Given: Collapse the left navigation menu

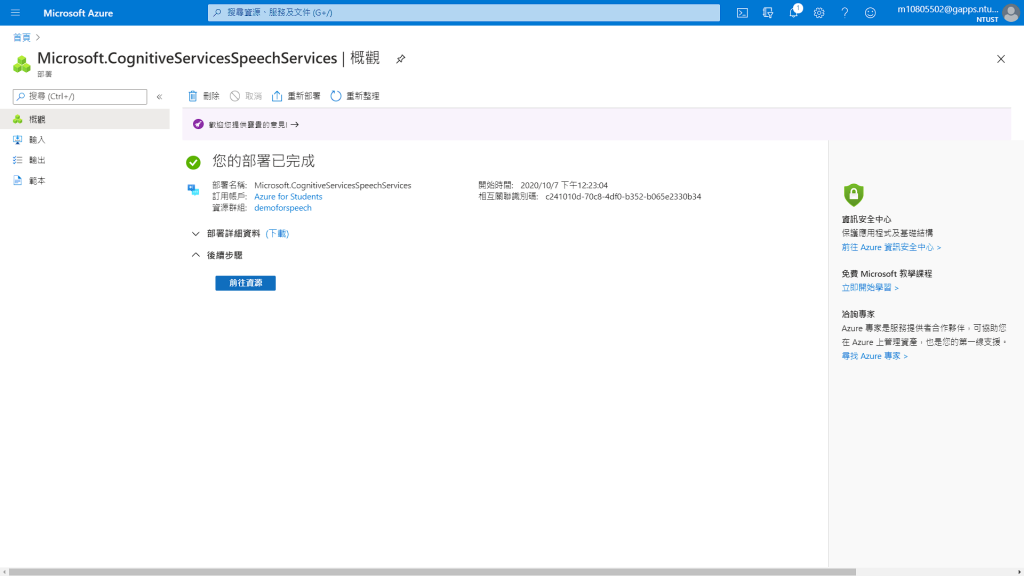Looking at the screenshot, I should coord(159,97).
